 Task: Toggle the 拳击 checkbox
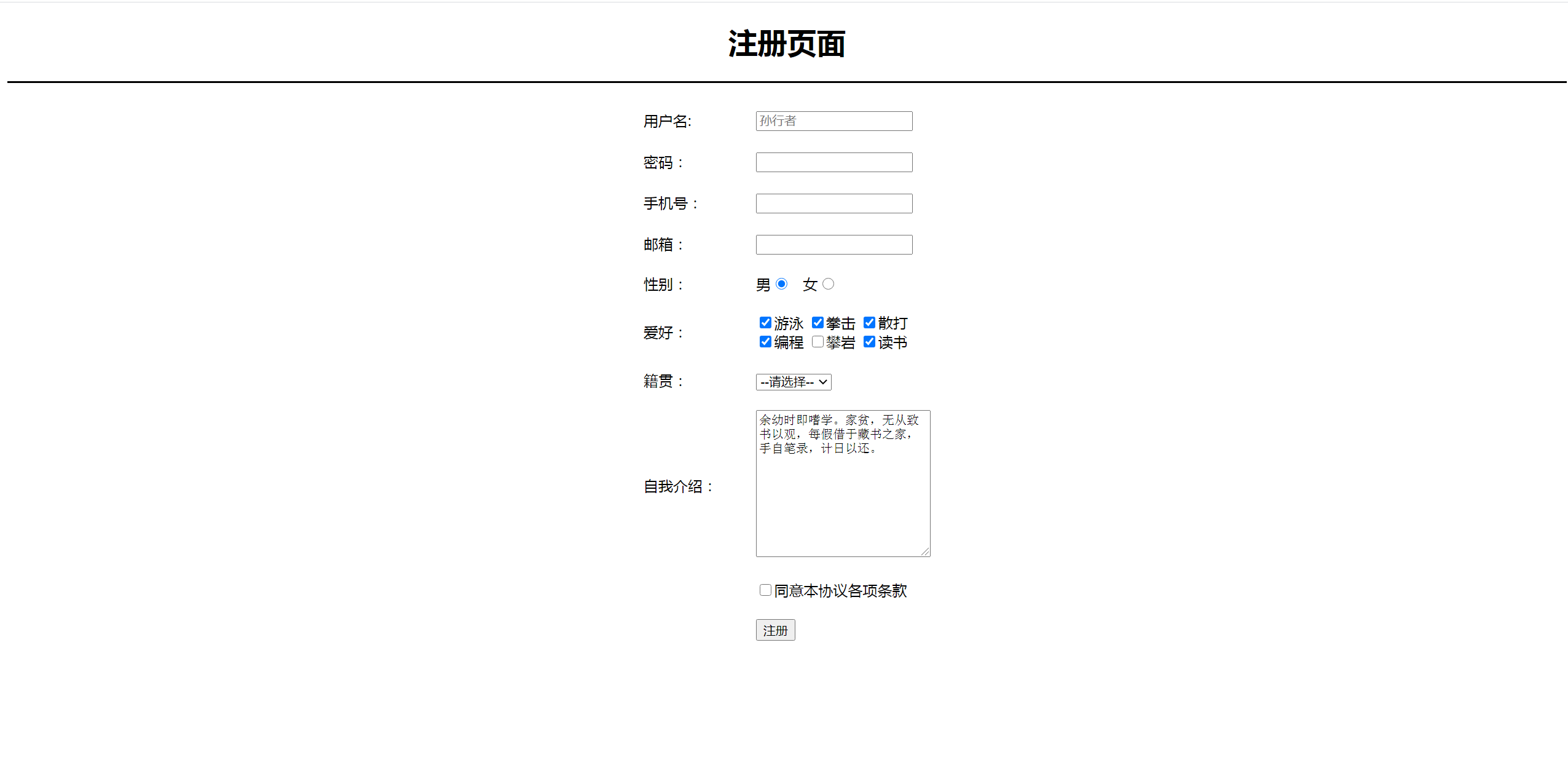(x=817, y=323)
